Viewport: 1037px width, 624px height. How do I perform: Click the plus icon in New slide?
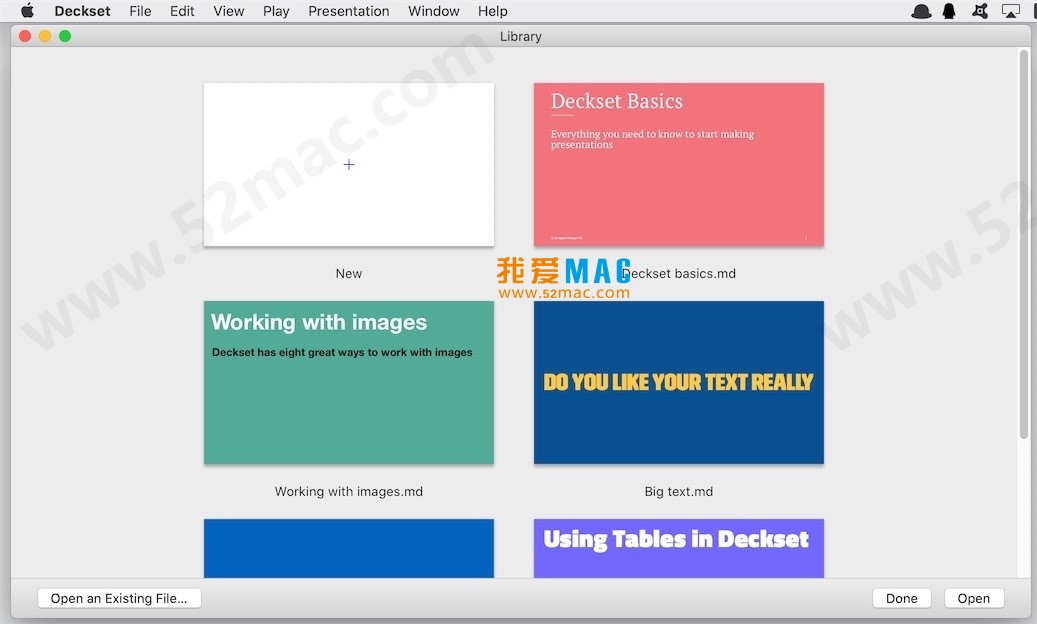coord(349,165)
